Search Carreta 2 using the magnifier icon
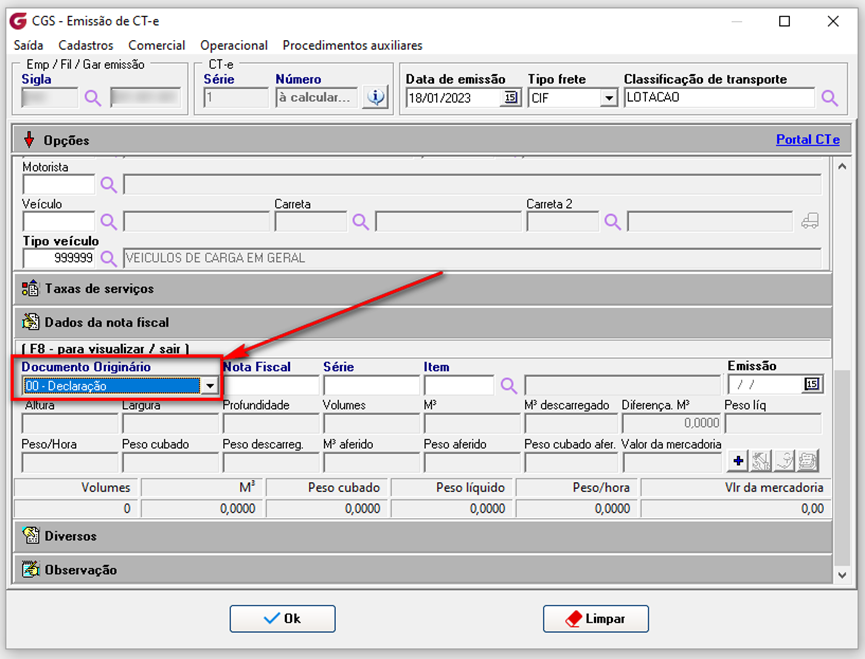This screenshot has width=865, height=659. coord(612,222)
